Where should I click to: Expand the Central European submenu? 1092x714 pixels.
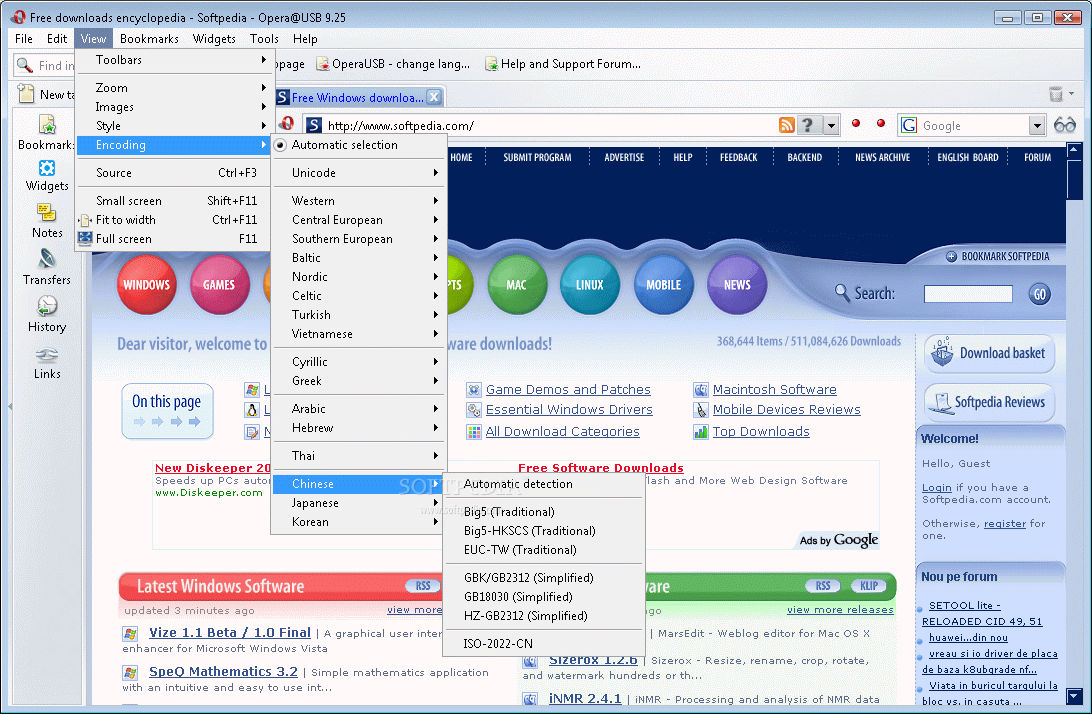359,219
